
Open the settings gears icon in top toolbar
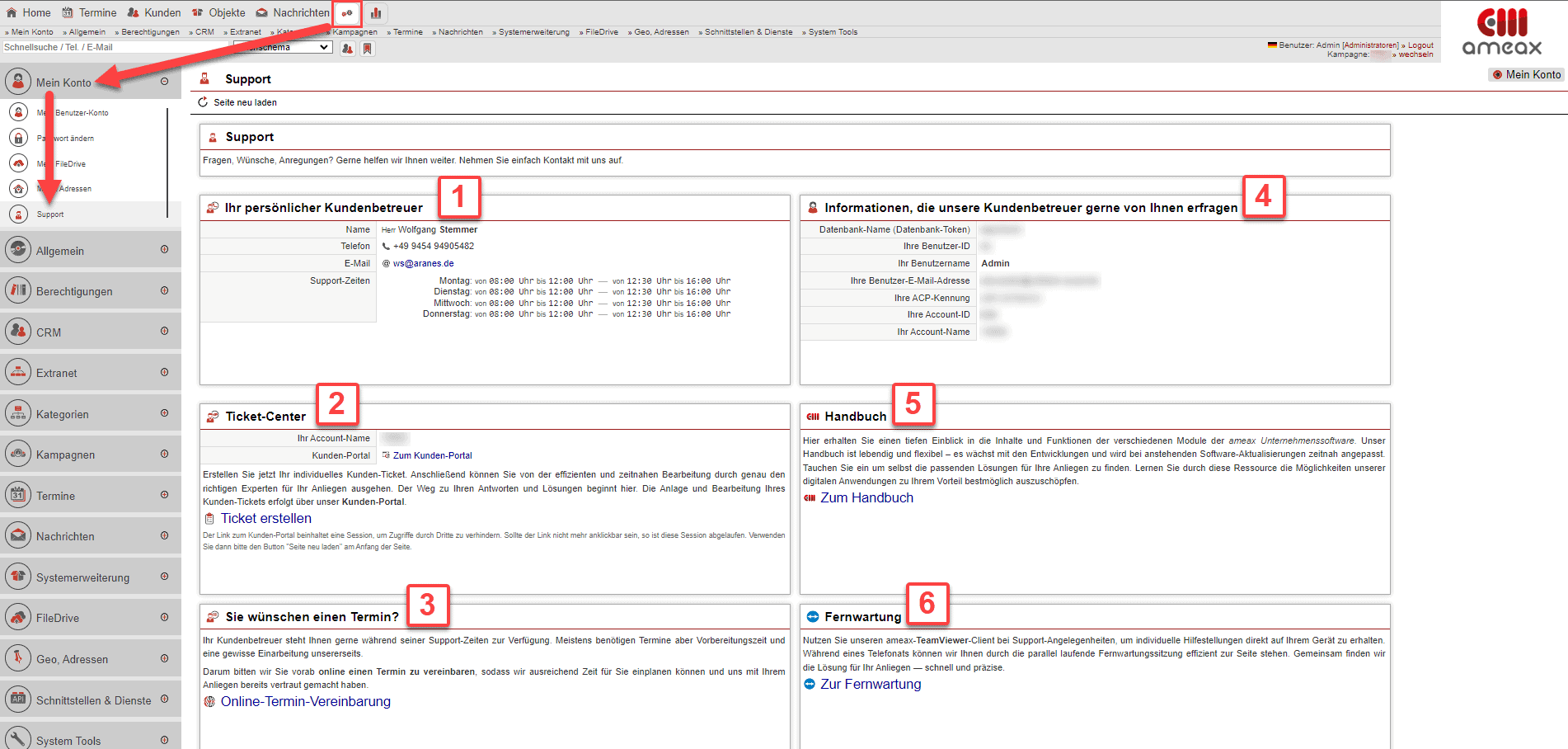click(x=347, y=13)
